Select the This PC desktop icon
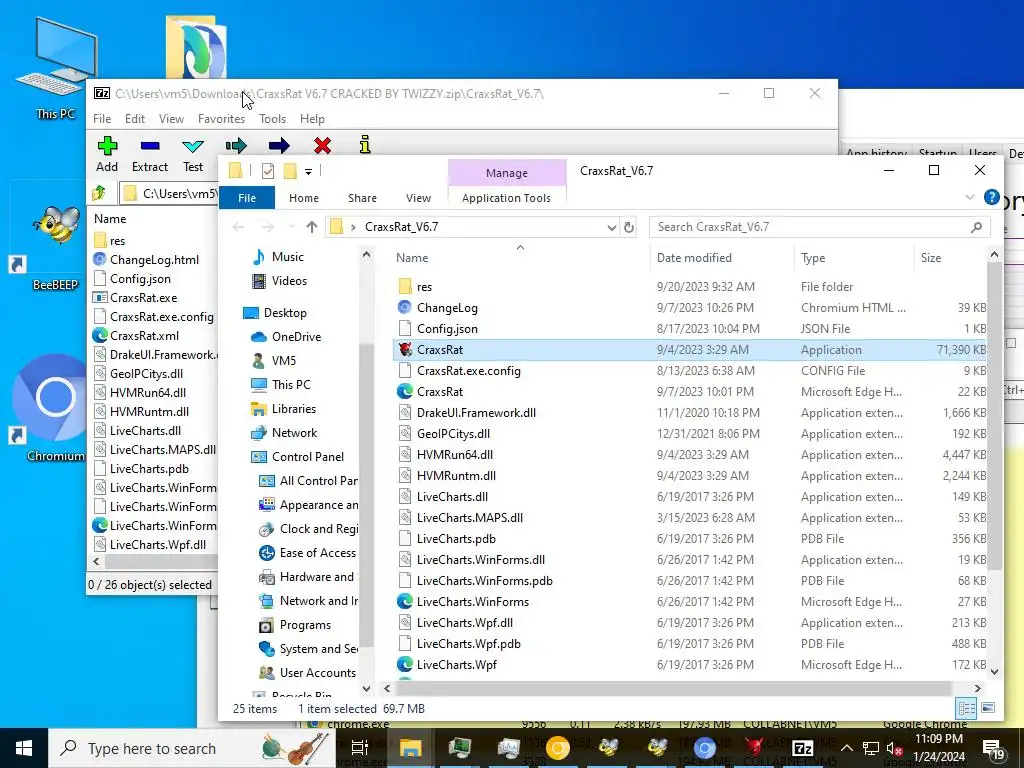 [56, 69]
